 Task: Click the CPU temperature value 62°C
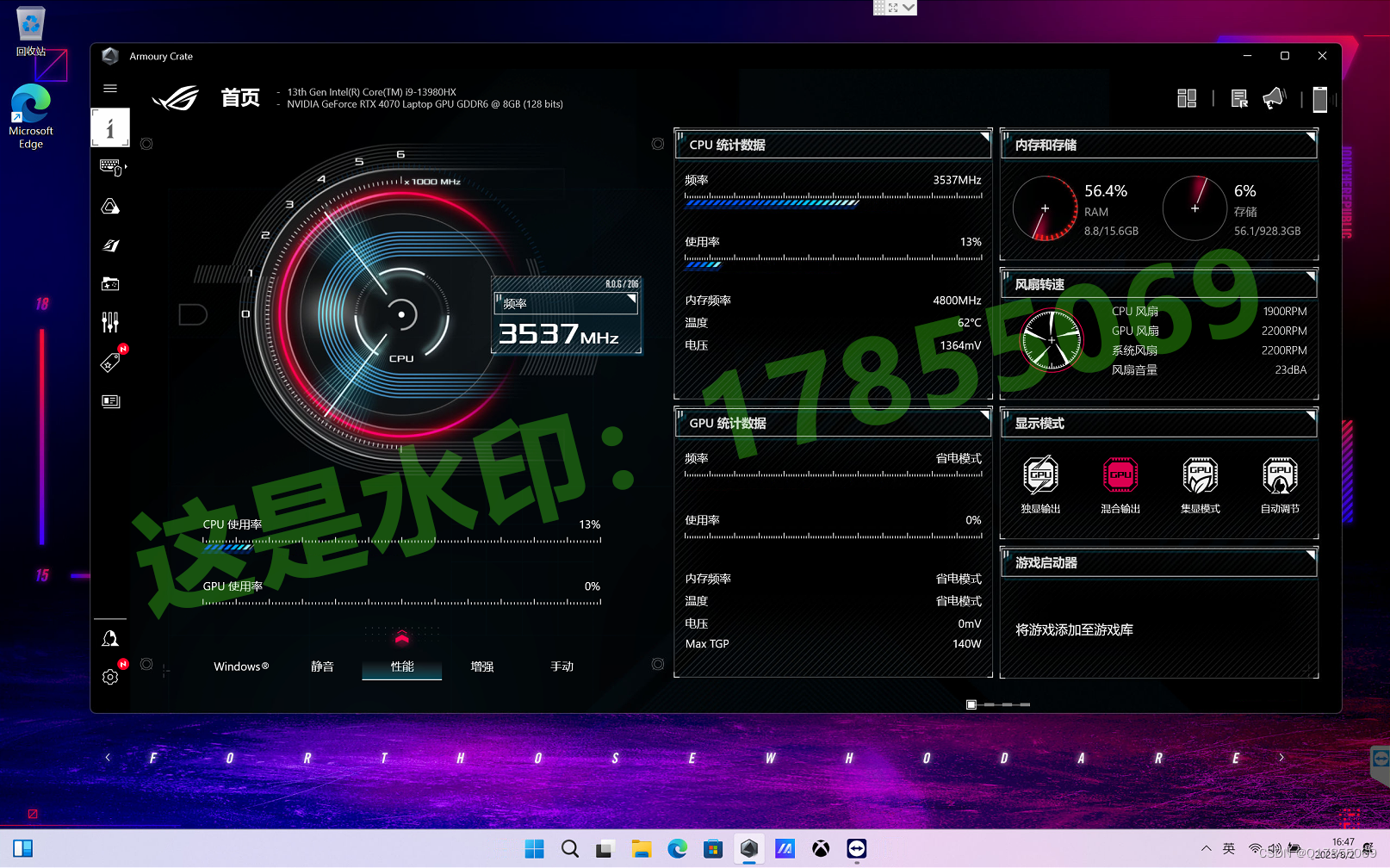pyautogui.click(x=970, y=323)
